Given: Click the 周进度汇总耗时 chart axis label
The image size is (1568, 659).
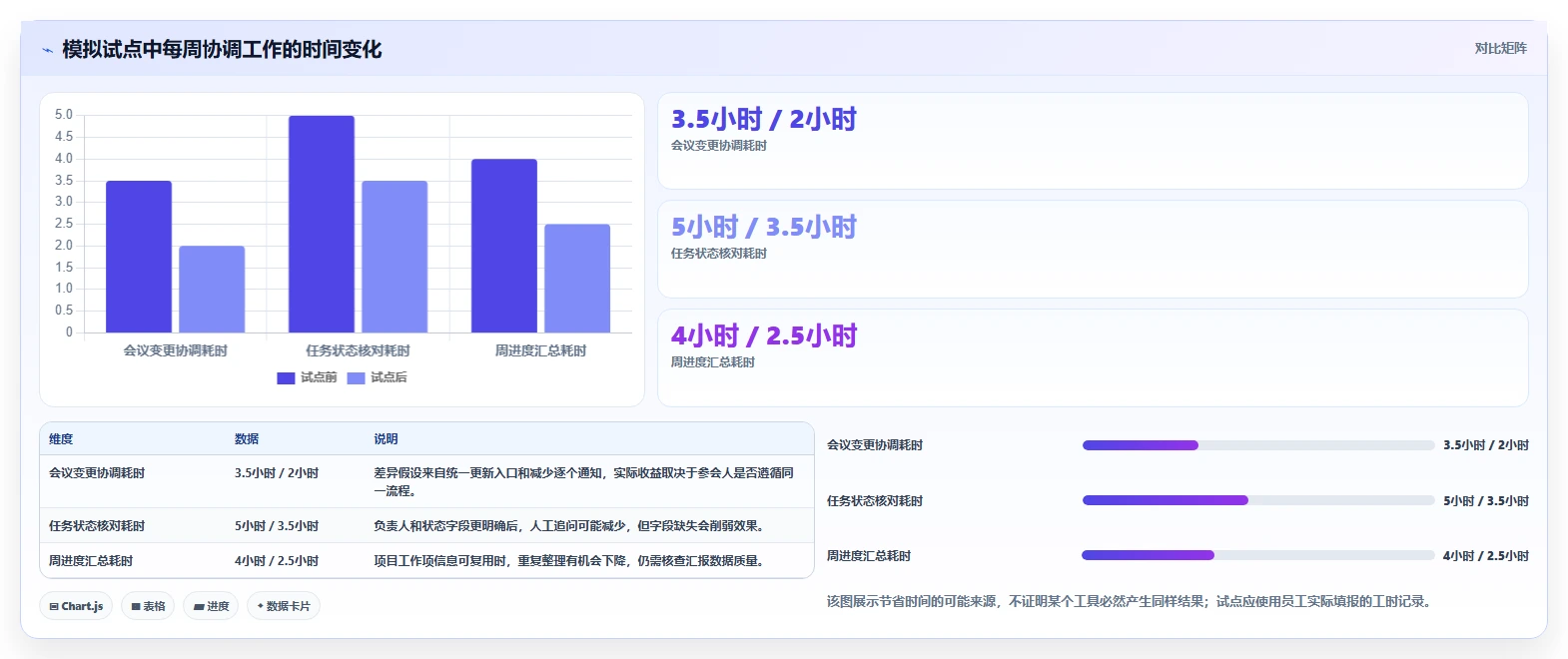Looking at the screenshot, I should [540, 351].
